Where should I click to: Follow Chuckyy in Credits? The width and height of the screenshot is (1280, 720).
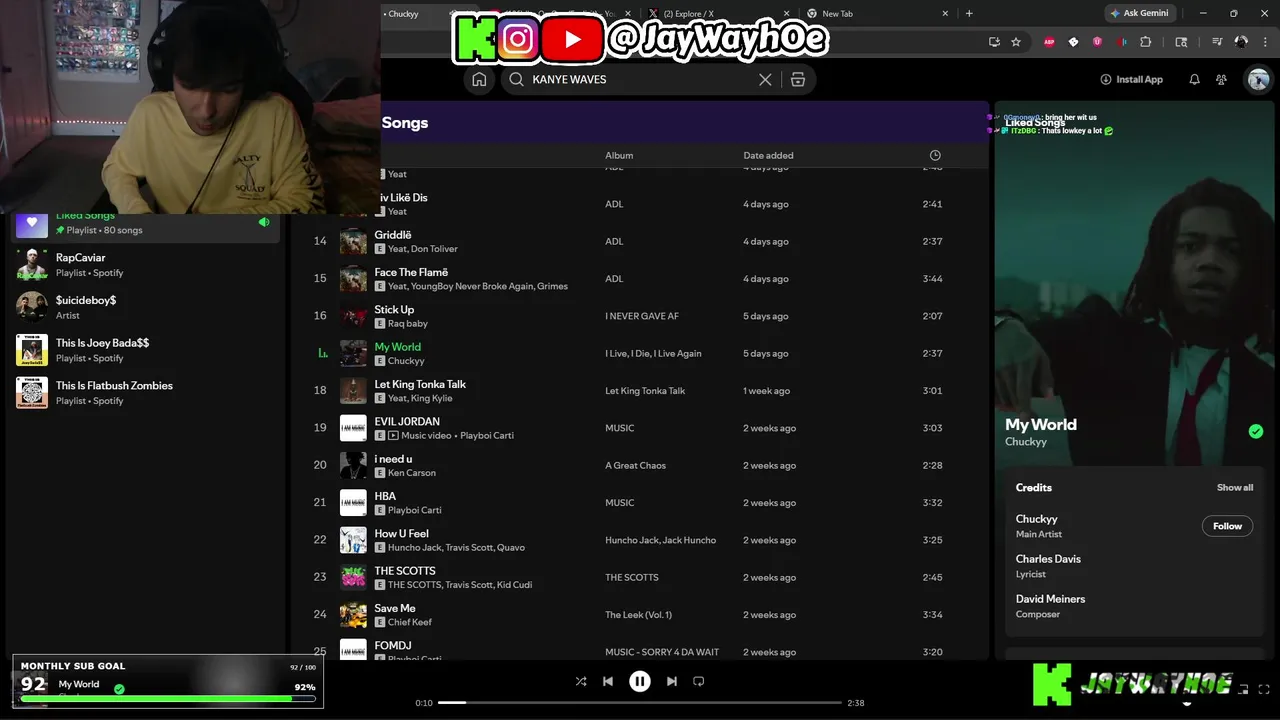pyautogui.click(x=1227, y=526)
